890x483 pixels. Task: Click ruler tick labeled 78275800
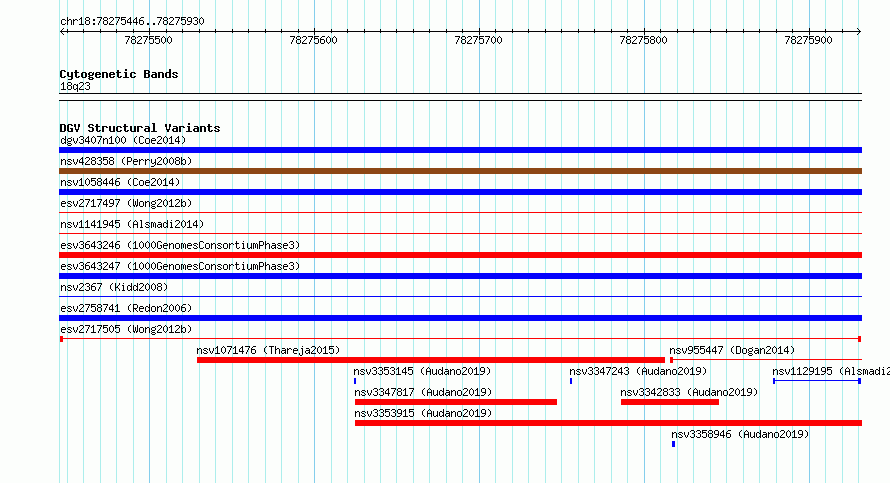tap(643, 40)
